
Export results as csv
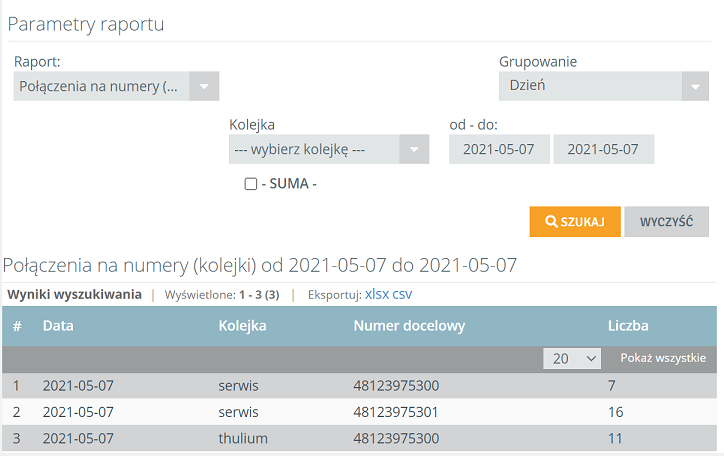[x=402, y=294]
